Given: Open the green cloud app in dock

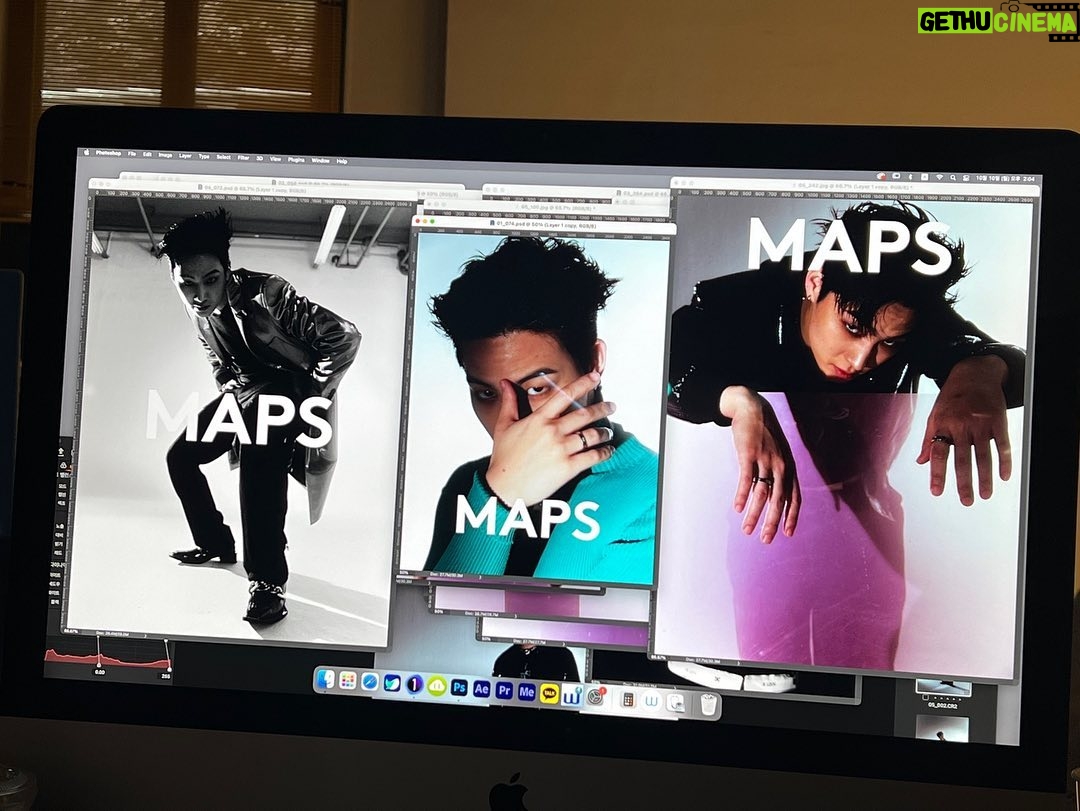Looking at the screenshot, I should click(437, 686).
